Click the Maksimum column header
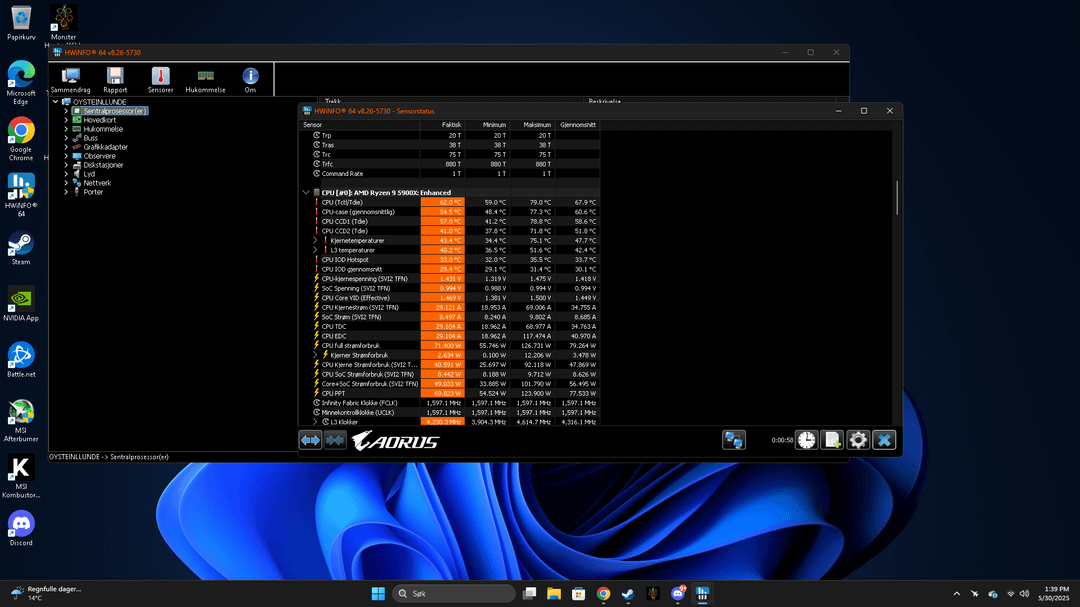The height and width of the screenshot is (607, 1080). tap(532, 125)
